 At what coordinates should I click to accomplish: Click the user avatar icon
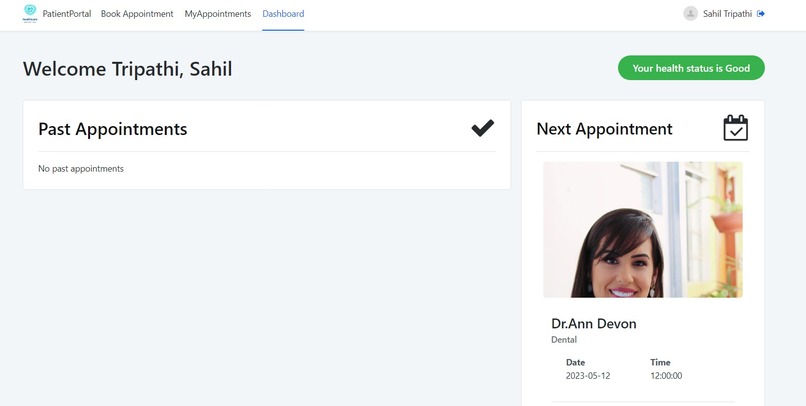point(690,14)
